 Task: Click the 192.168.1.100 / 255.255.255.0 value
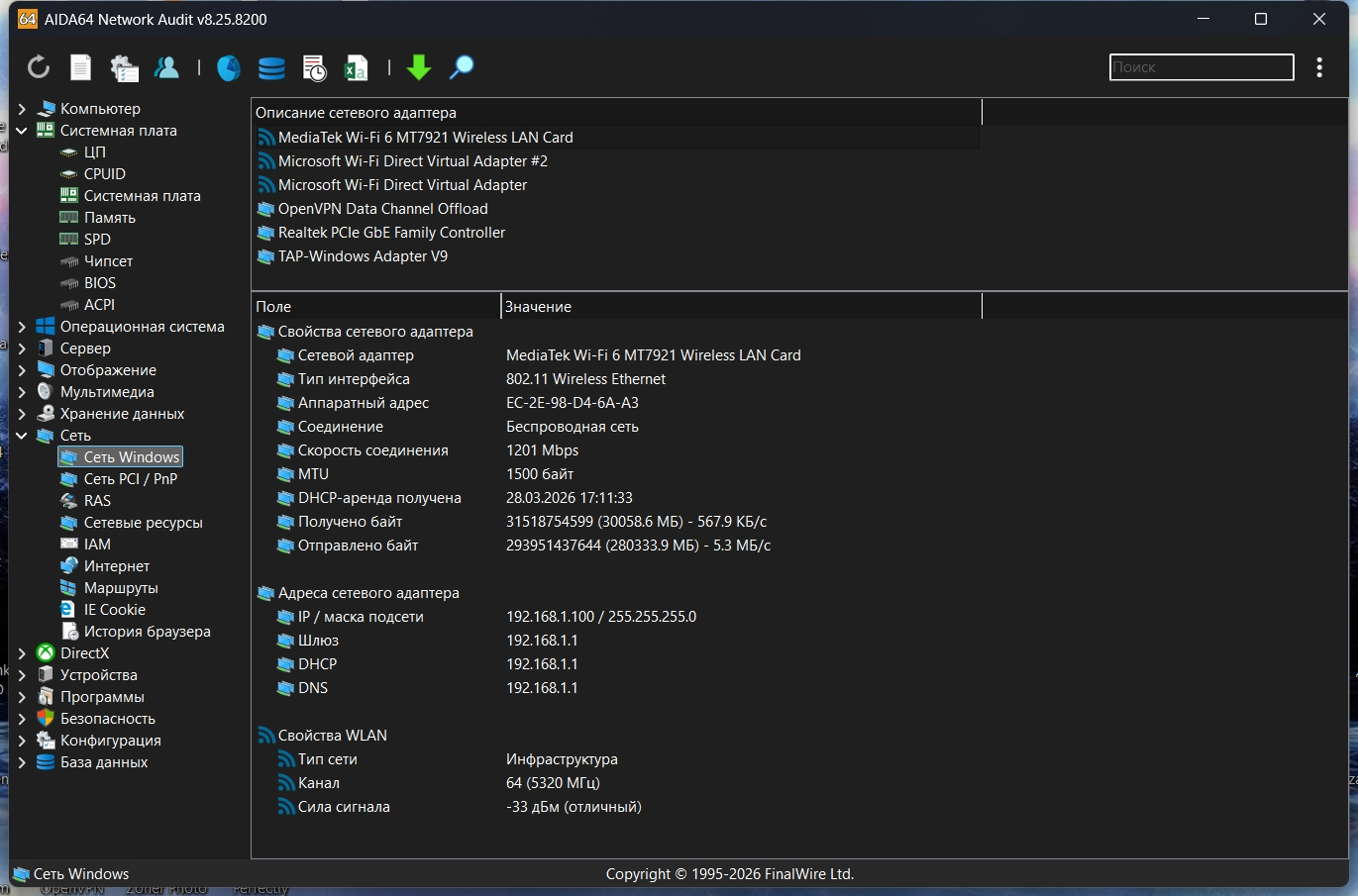pos(601,617)
